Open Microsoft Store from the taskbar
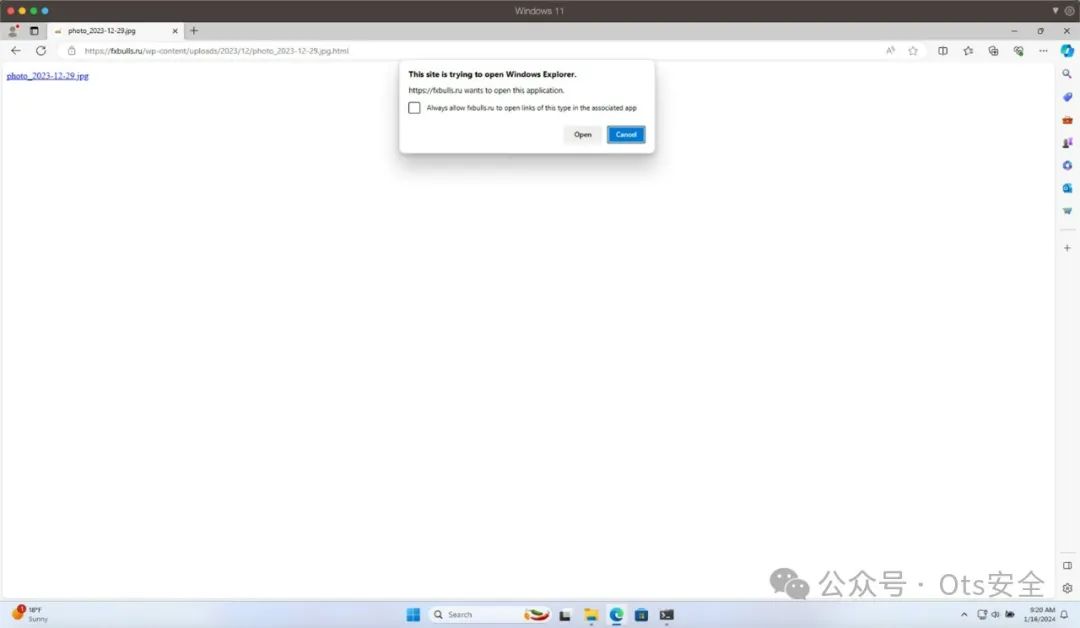Screen dimensions: 1080x628 (641, 615)
